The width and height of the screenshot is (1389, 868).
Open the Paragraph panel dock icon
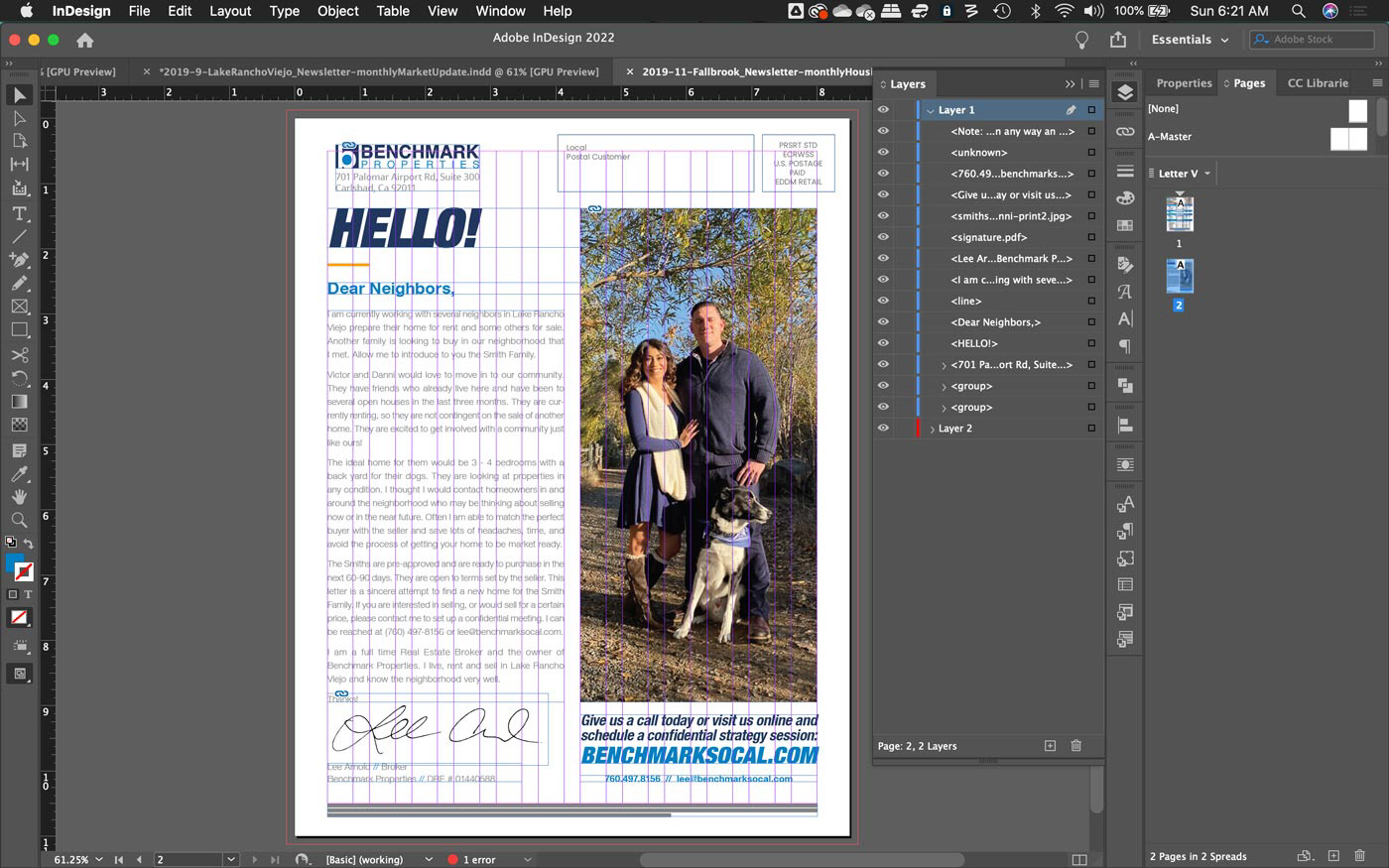pos(1125,346)
